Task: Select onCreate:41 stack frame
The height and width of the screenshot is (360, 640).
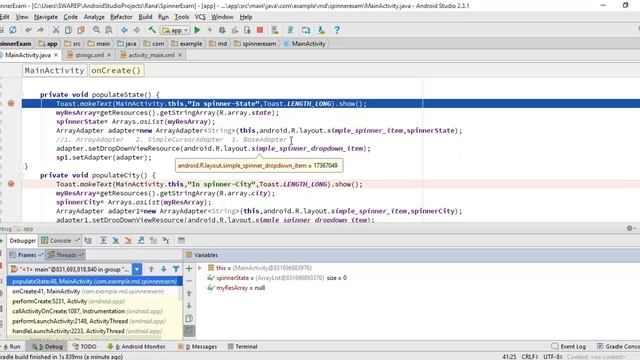Action: click(94, 291)
